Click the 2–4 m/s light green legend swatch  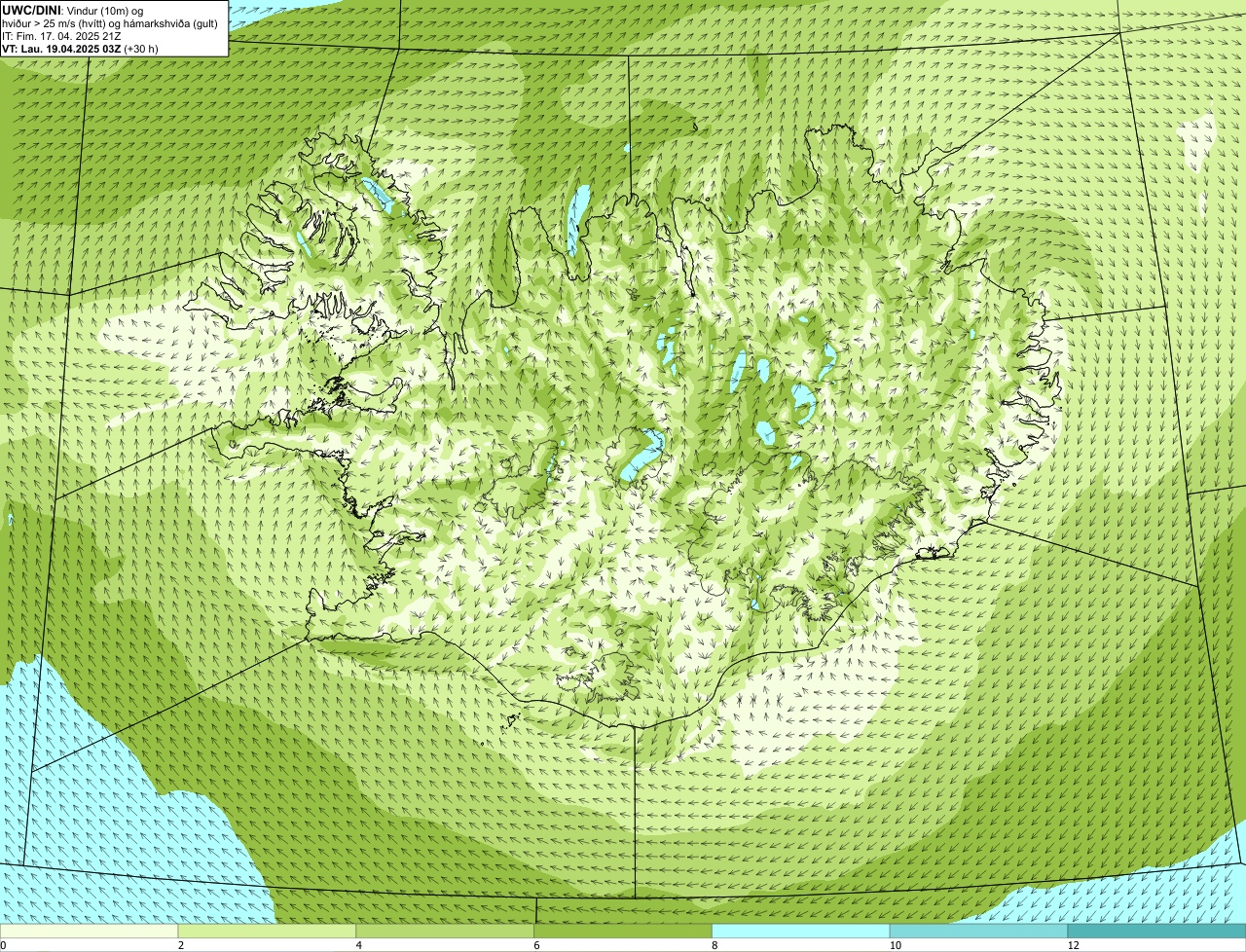click(x=268, y=932)
